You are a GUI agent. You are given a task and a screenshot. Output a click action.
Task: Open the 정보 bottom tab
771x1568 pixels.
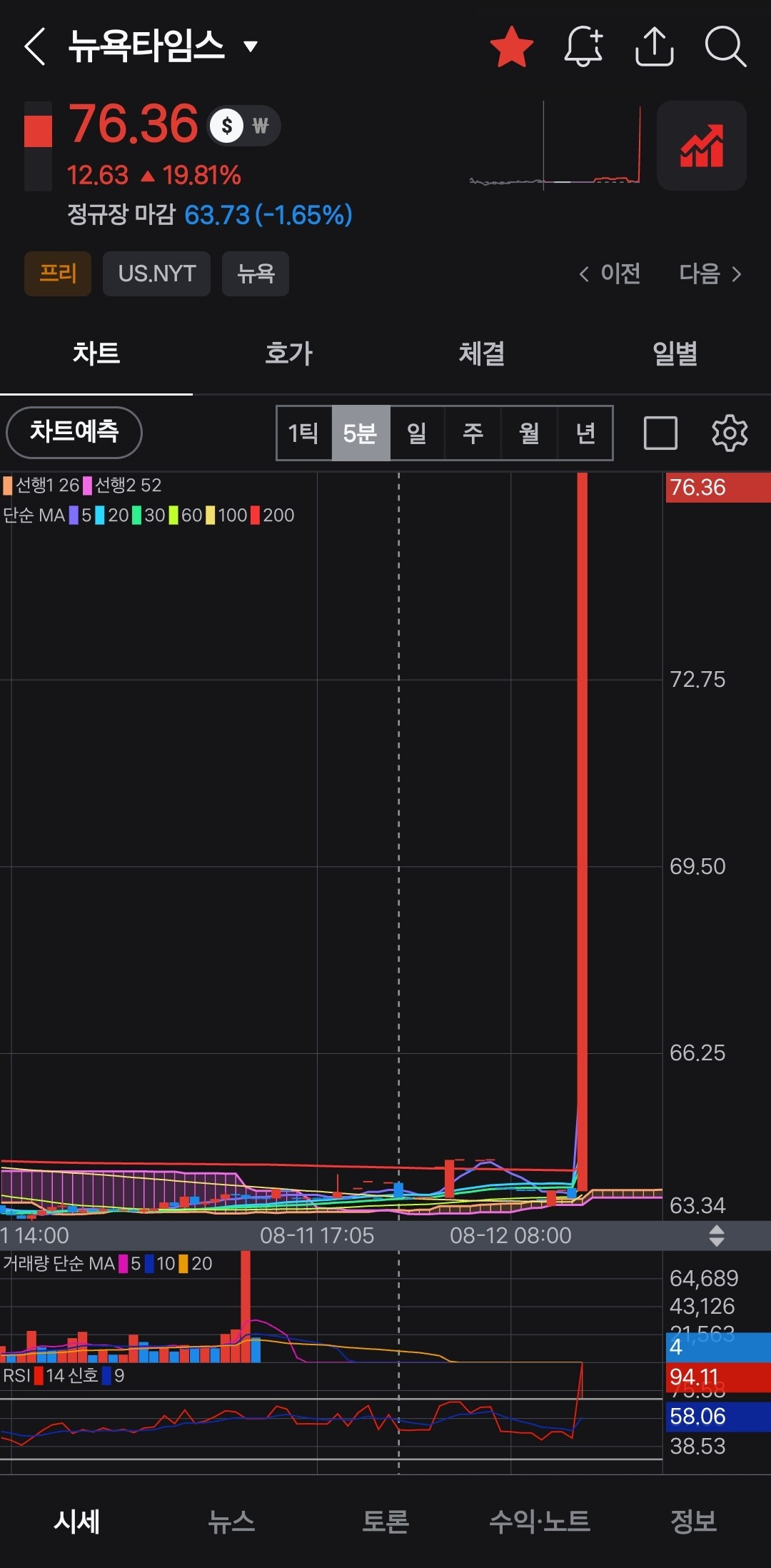pyautogui.click(x=694, y=1521)
